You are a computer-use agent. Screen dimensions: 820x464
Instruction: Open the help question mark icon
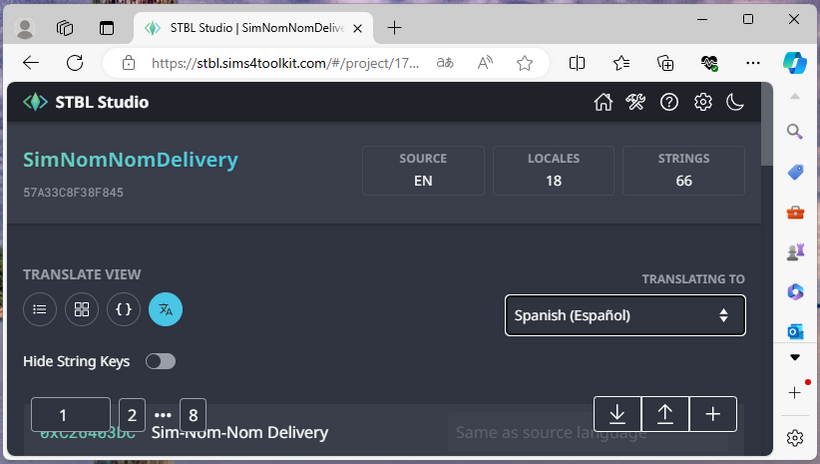coord(669,102)
